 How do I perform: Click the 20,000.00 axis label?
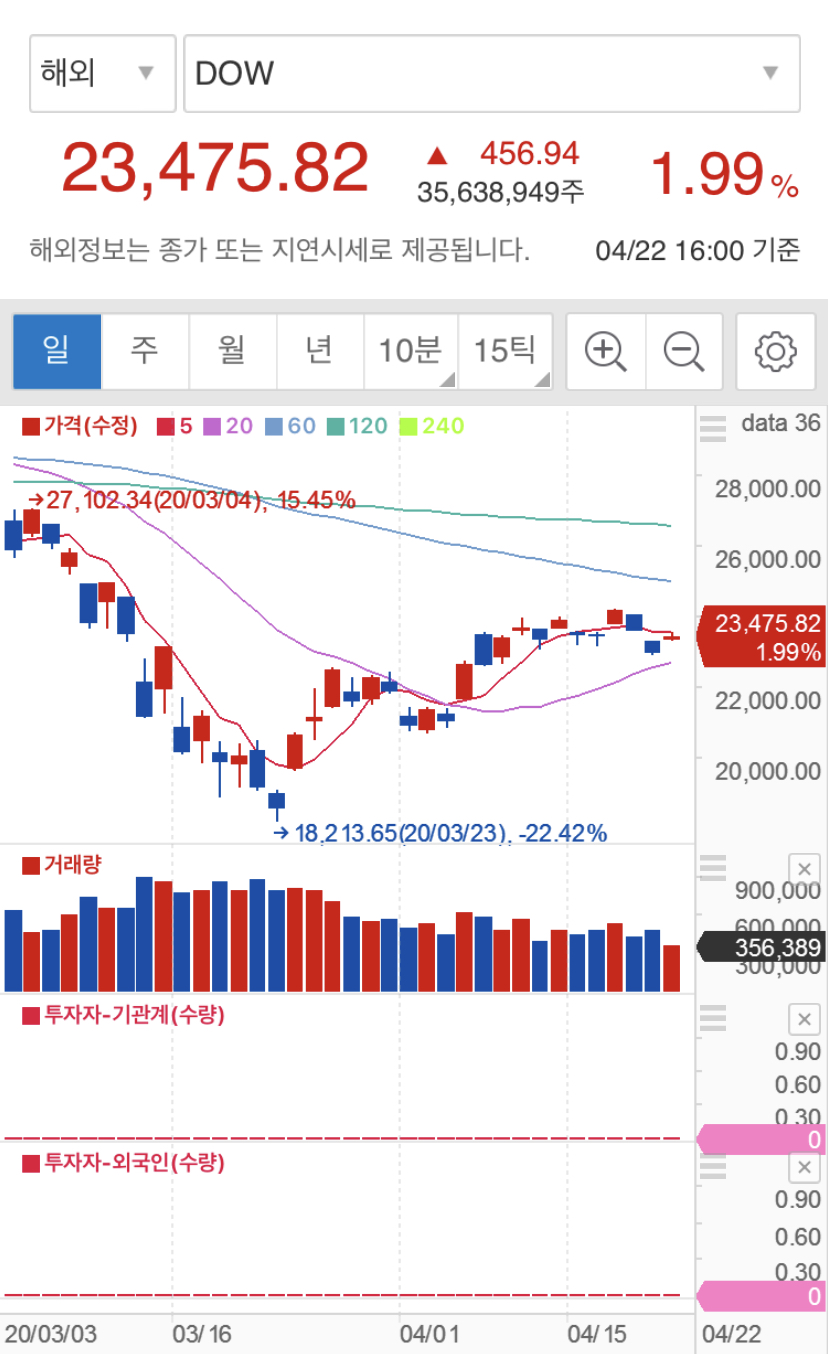pyautogui.click(x=768, y=771)
